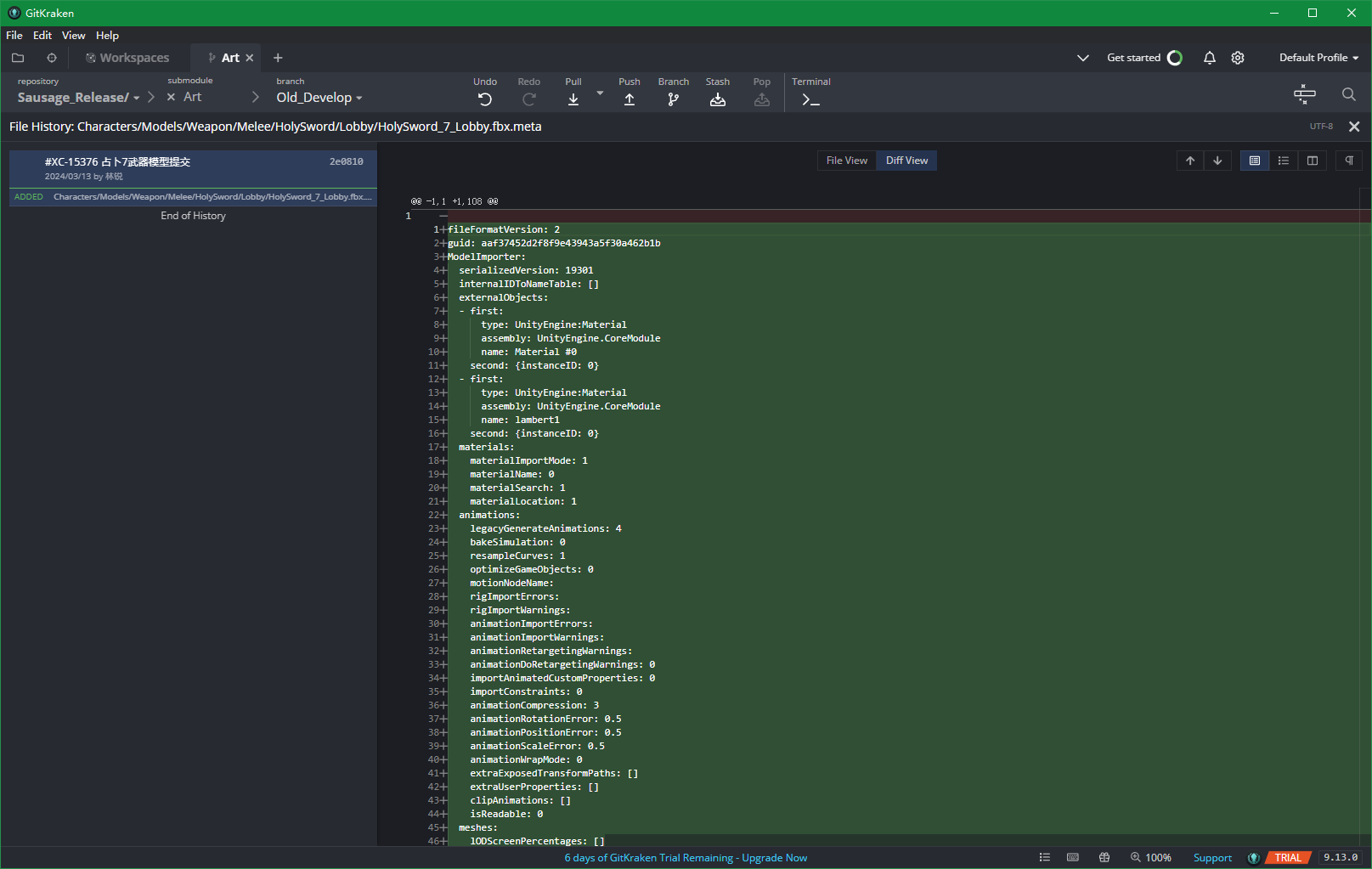Click the Upgrade Now trial link
The width and height of the screenshot is (1372, 869).
click(774, 858)
